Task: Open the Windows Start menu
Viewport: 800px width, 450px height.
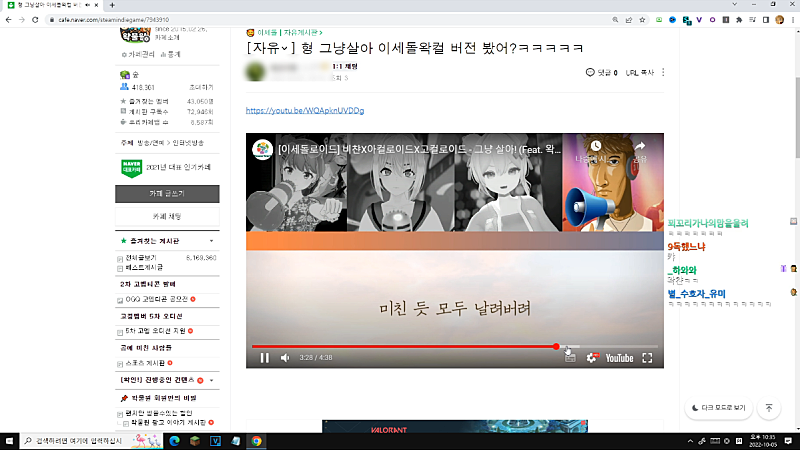Action: [x=9, y=441]
